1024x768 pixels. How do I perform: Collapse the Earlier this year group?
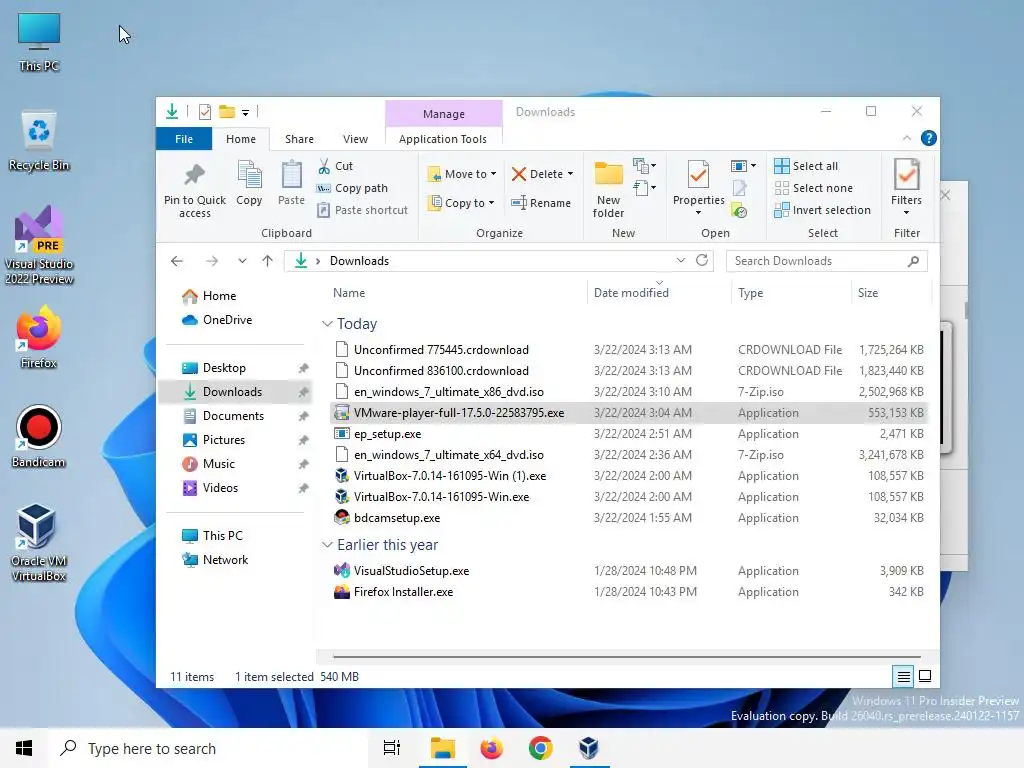tap(327, 545)
